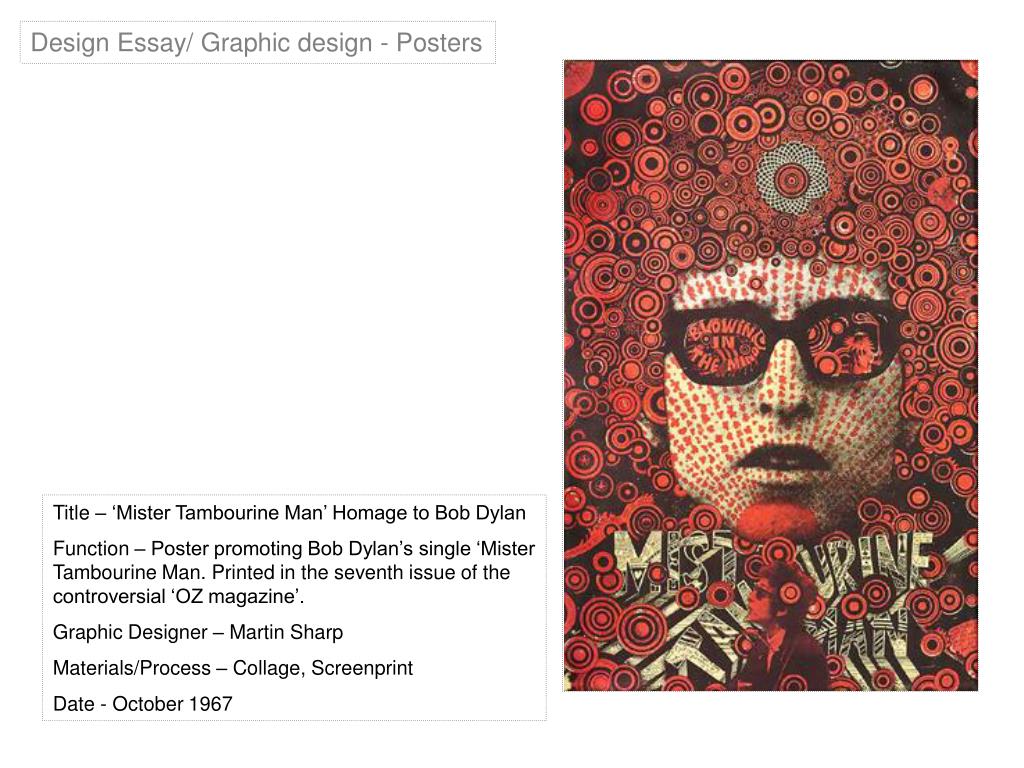Click the 'Blowing in the Mind' sunglasses lens

(x=724, y=347)
